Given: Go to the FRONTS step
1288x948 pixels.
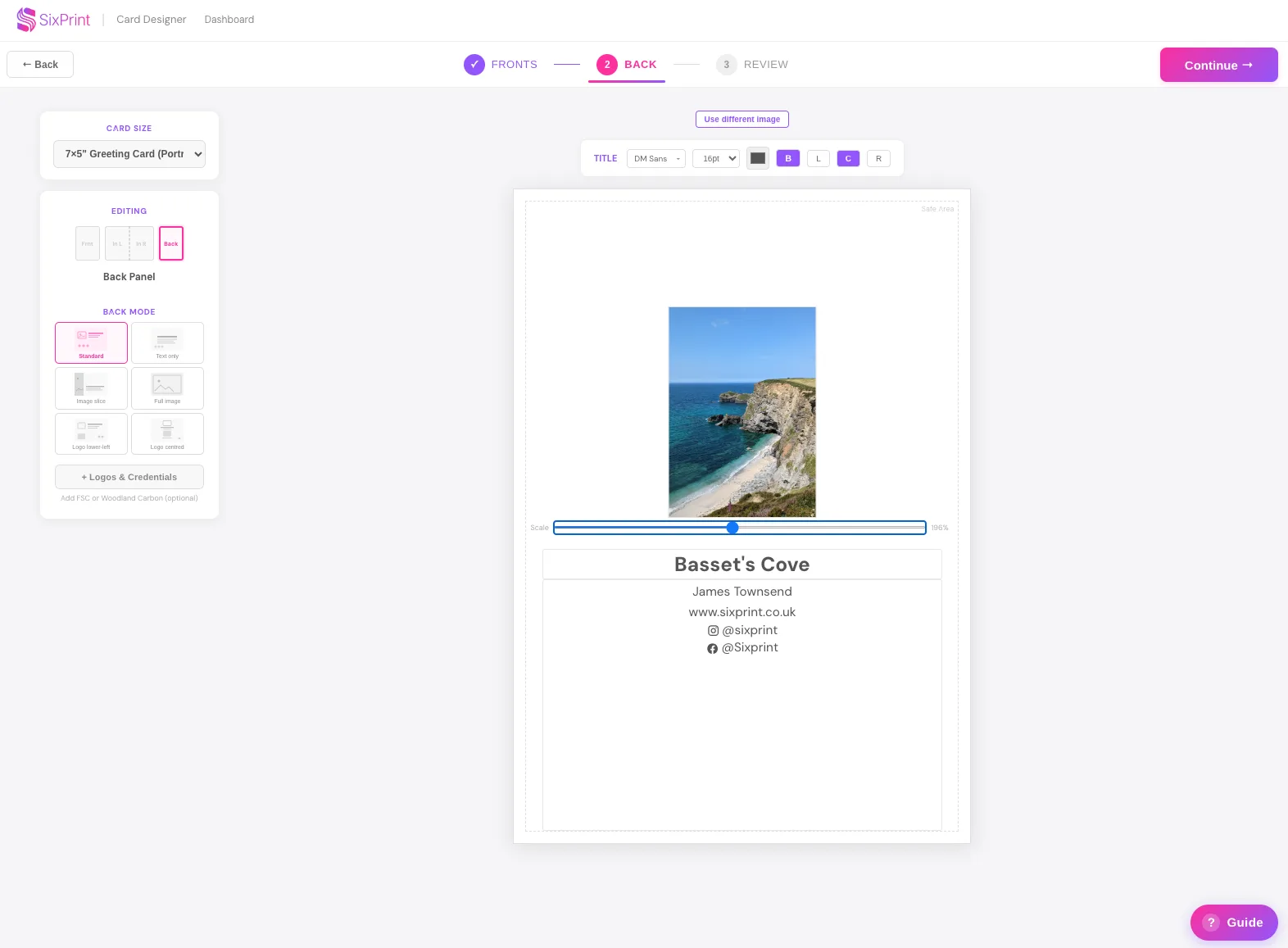Looking at the screenshot, I should tap(501, 65).
